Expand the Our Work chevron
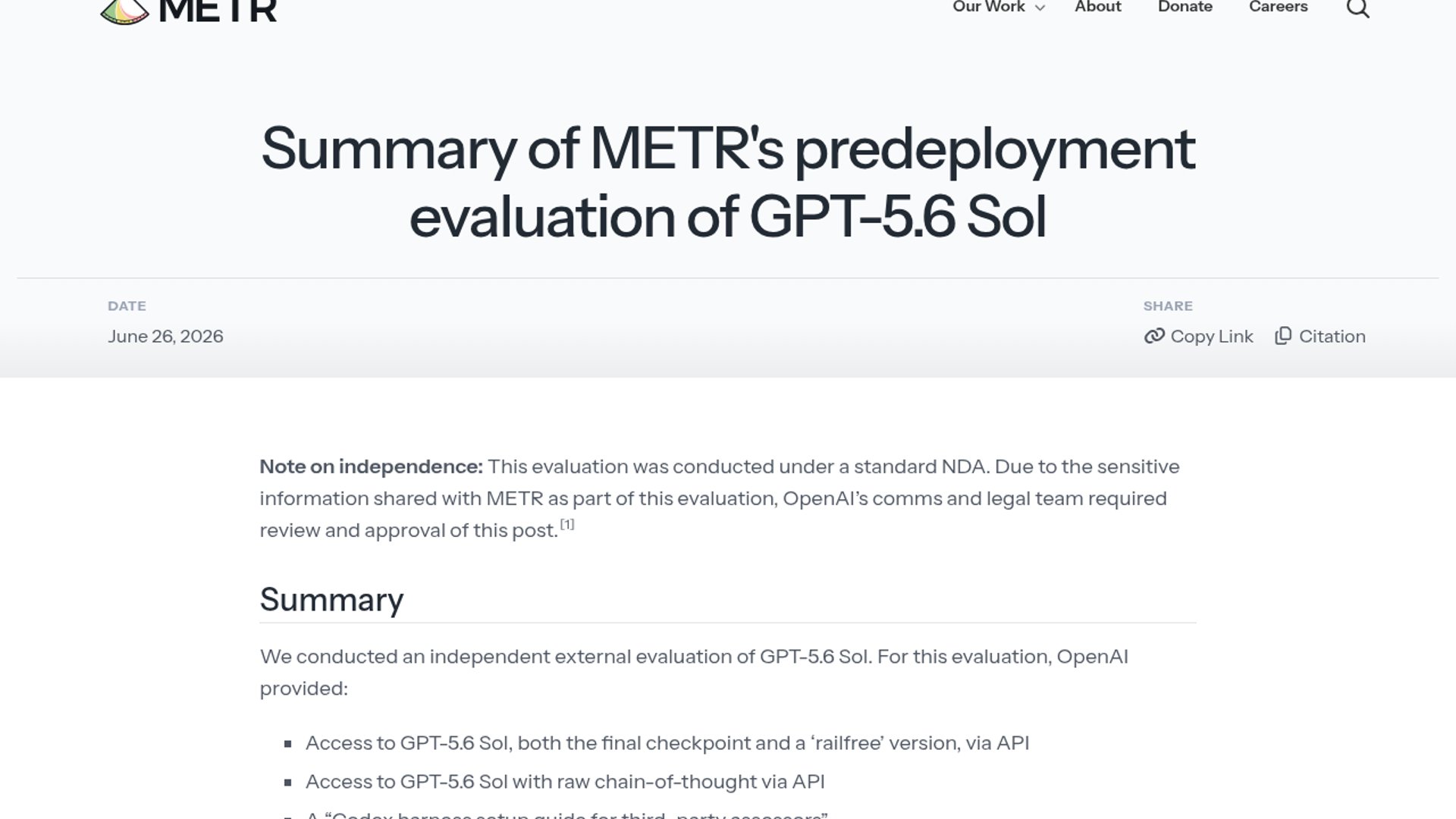Image resolution: width=1456 pixels, height=819 pixels. (x=1040, y=8)
